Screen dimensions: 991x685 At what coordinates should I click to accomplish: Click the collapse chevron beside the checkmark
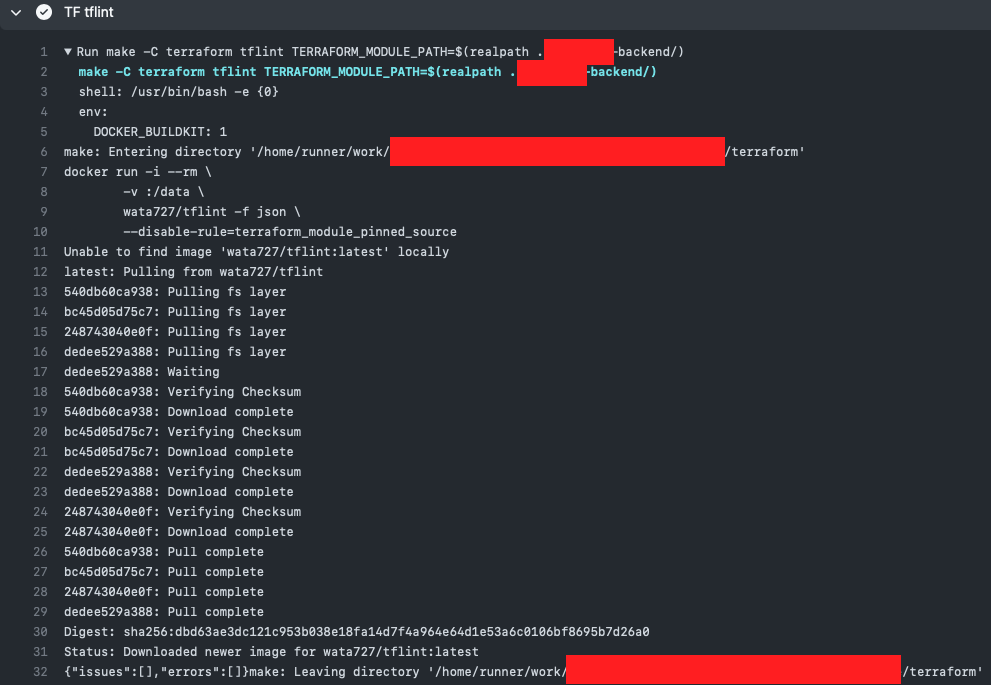15,13
